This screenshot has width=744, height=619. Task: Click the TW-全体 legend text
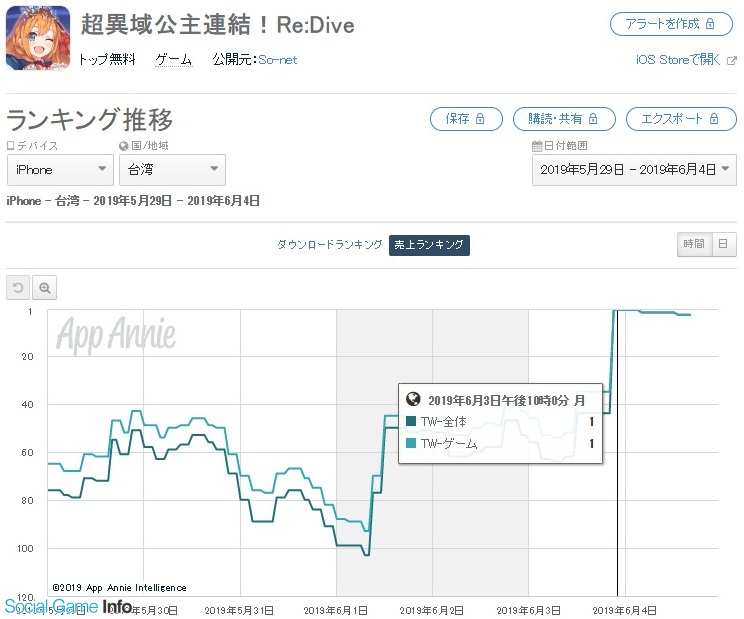point(444,421)
